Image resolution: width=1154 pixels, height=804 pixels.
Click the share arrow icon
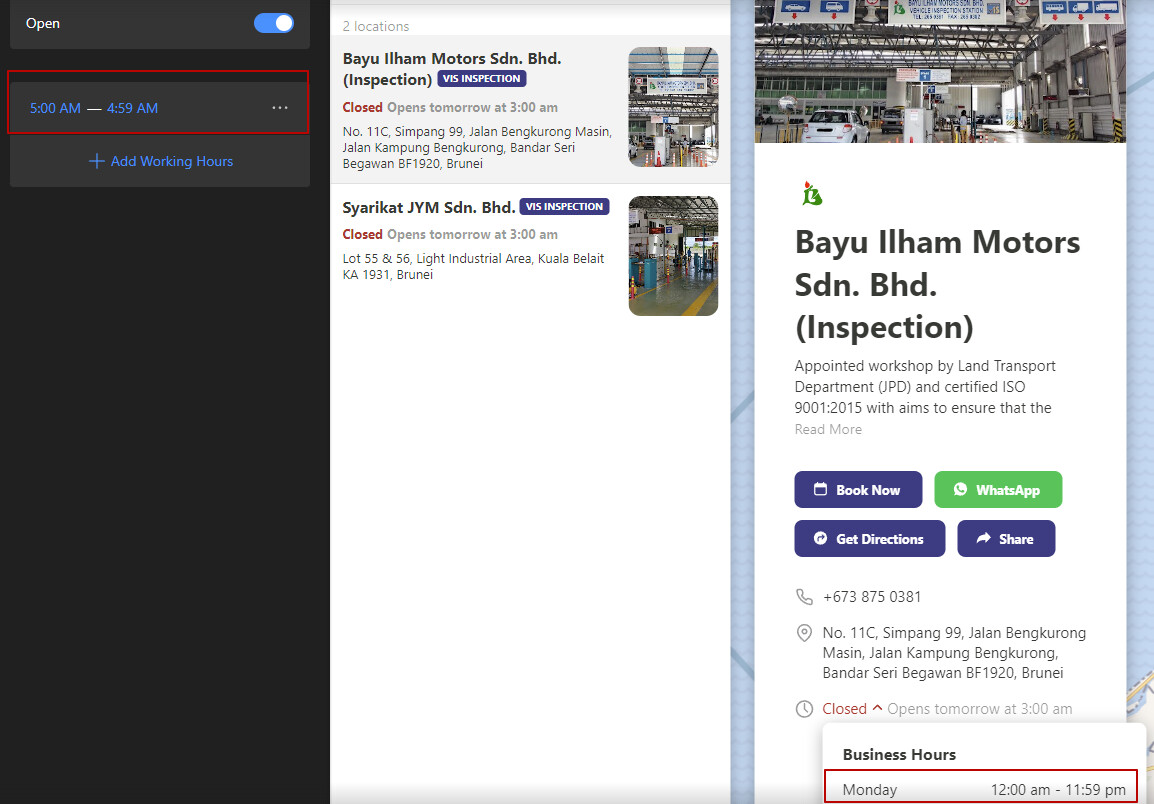(984, 539)
